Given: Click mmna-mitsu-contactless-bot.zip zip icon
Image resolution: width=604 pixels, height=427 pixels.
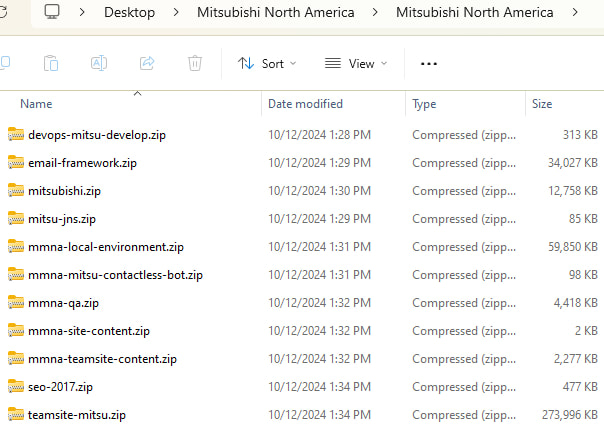Looking at the screenshot, I should (16, 275).
